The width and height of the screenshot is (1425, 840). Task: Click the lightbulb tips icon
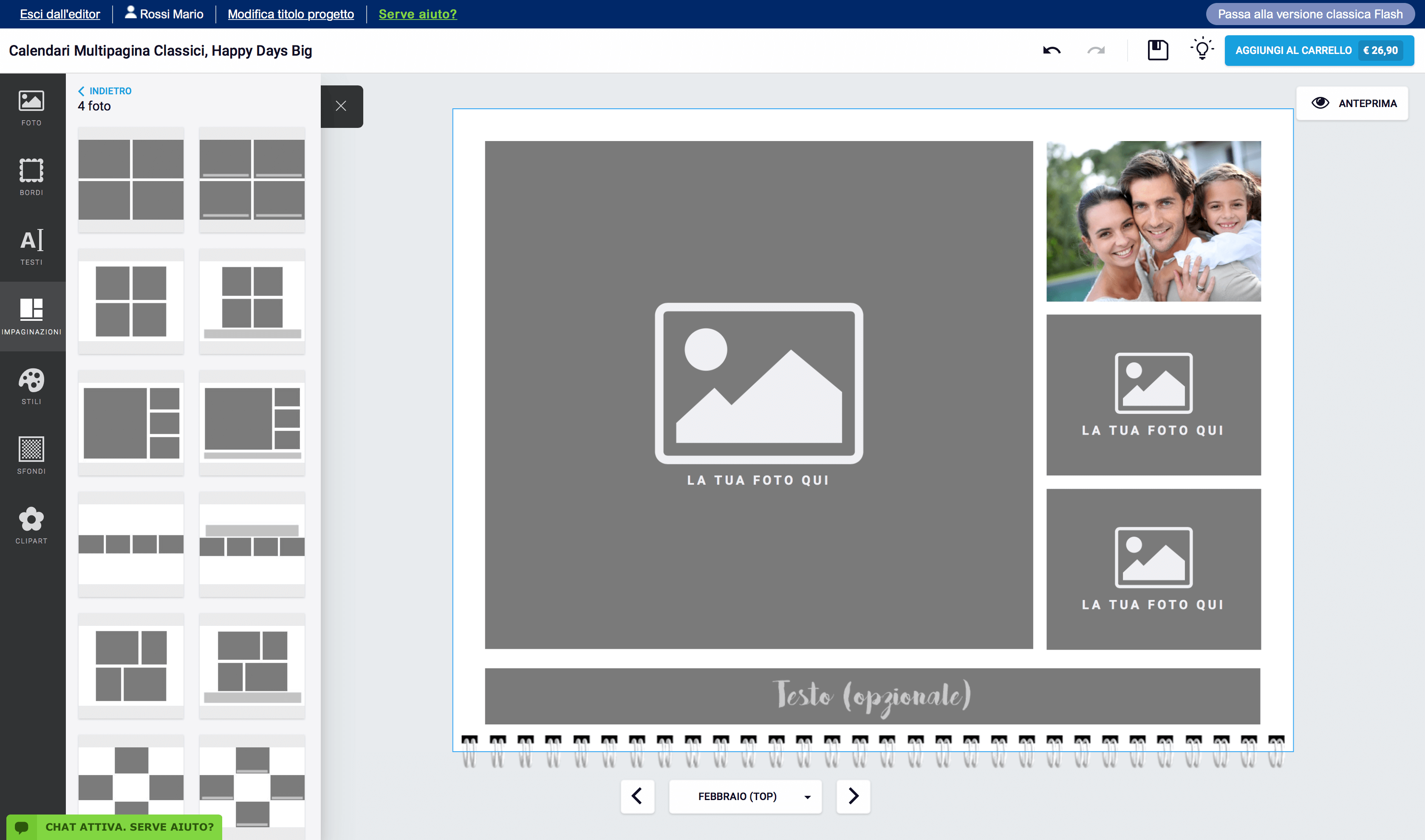click(x=1202, y=49)
